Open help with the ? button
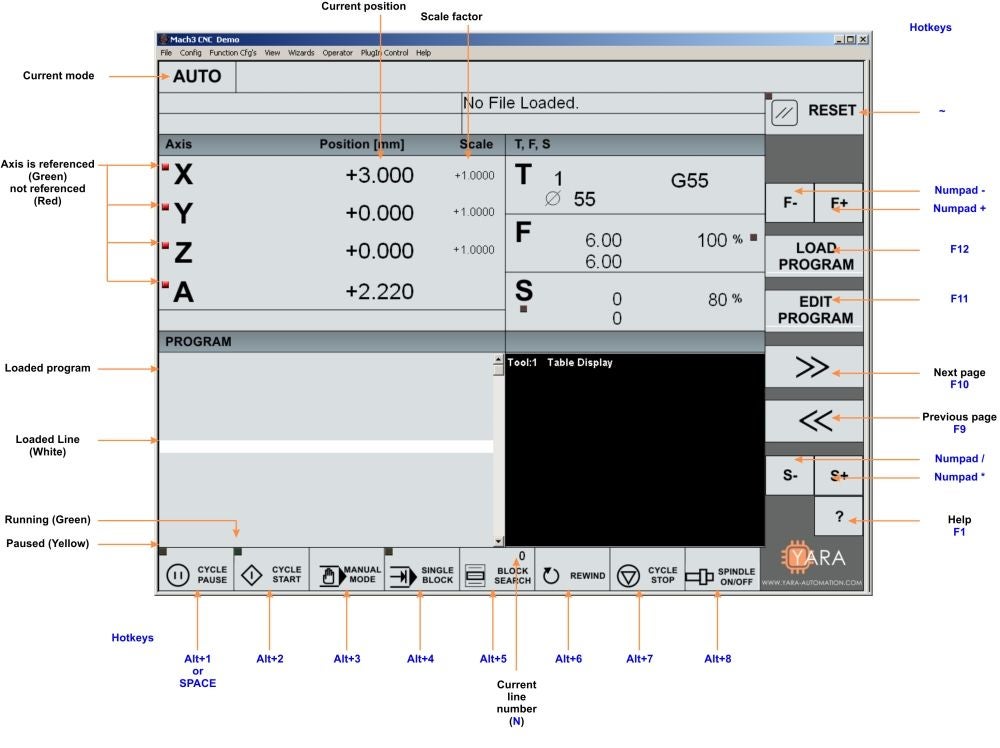Viewport: 1000px width, 748px height. coord(838,517)
